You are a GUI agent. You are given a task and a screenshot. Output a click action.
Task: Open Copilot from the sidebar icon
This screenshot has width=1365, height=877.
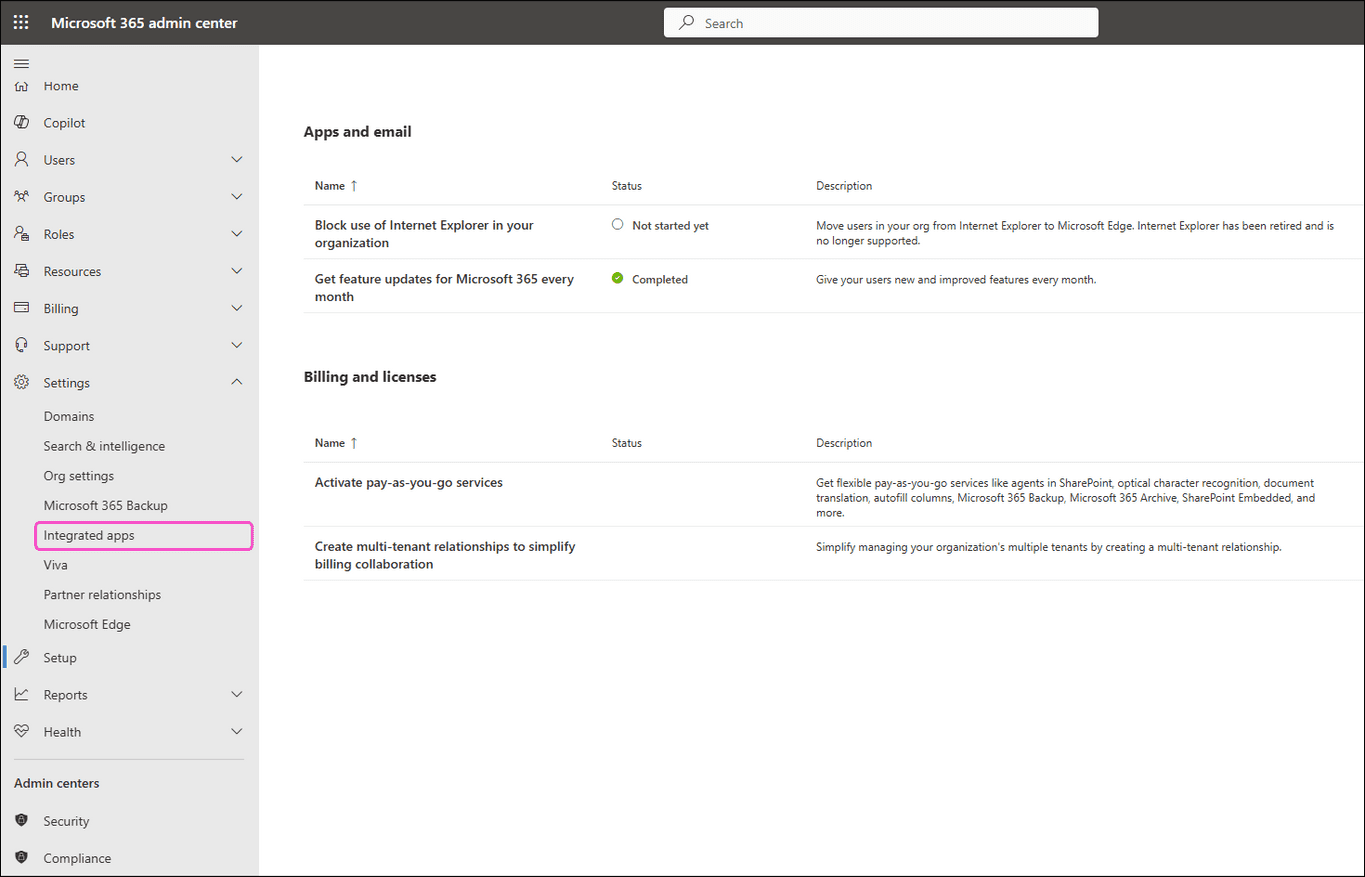(21, 122)
